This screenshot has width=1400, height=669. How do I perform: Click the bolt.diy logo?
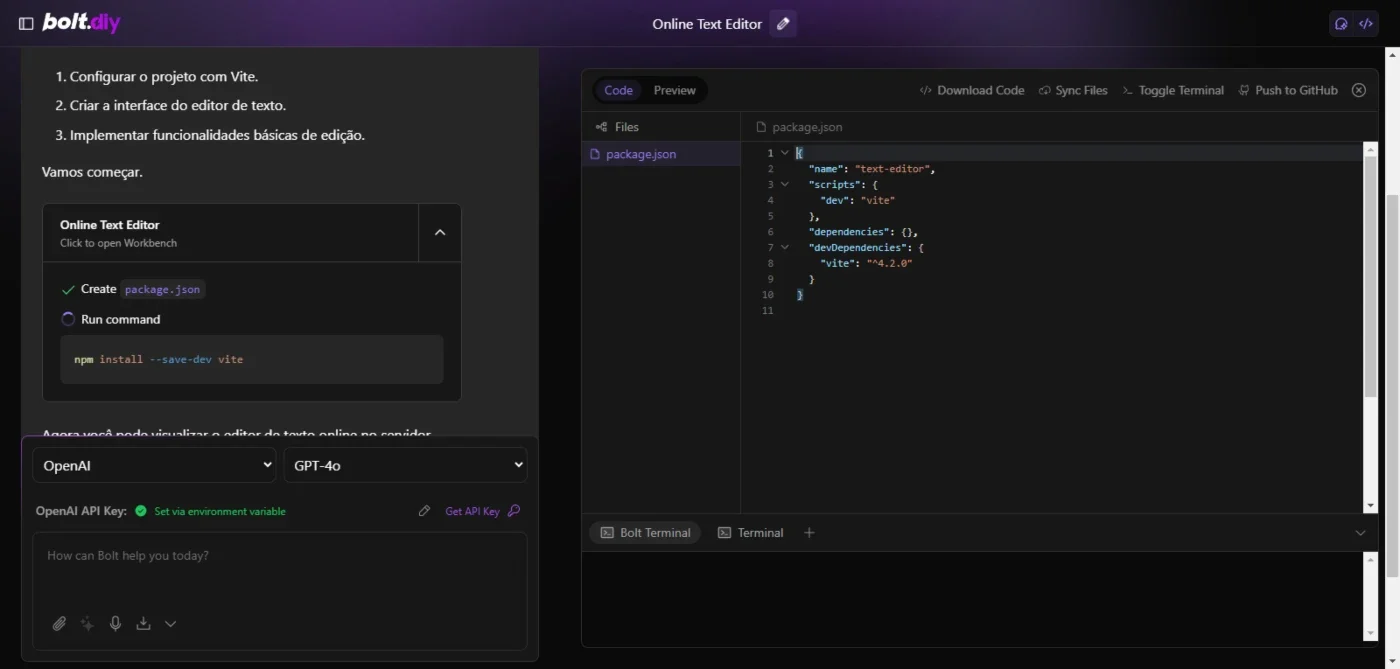tap(81, 23)
